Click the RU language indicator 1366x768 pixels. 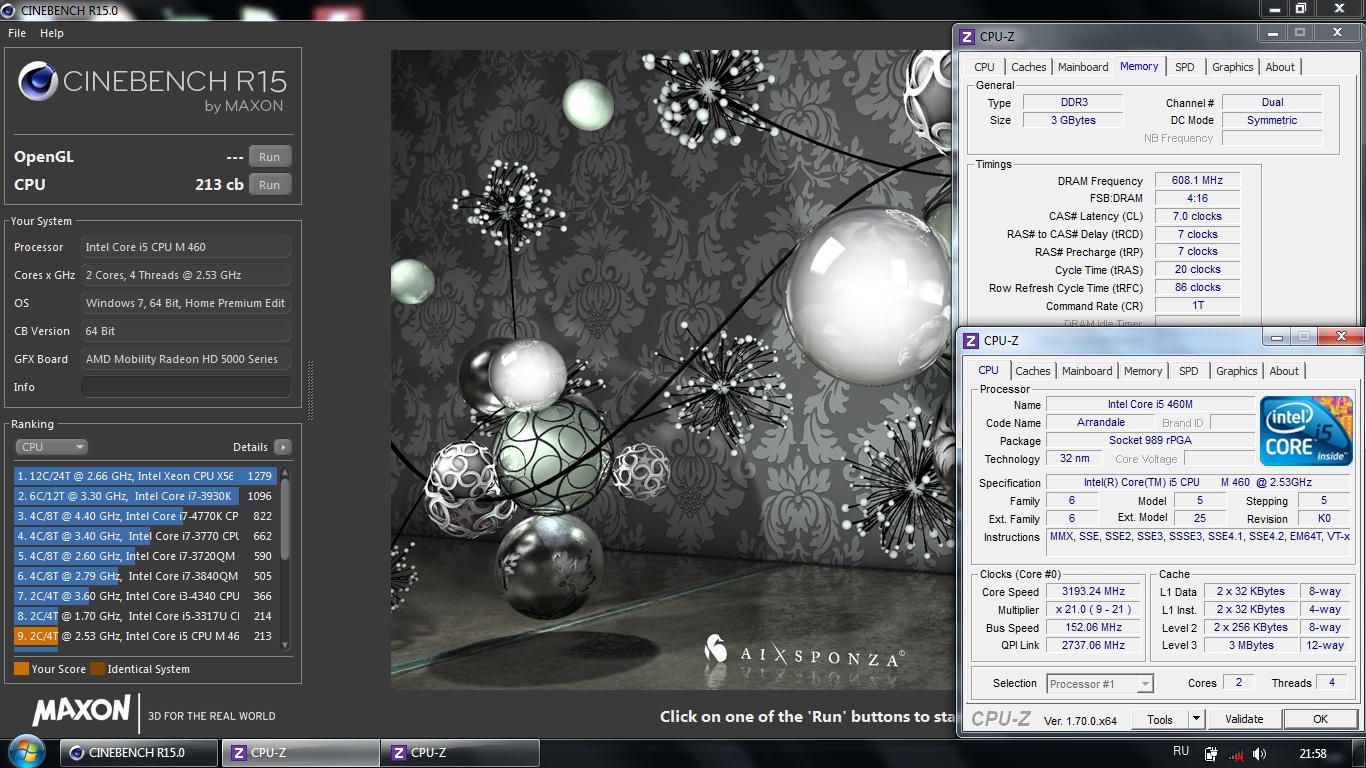coord(1181,752)
